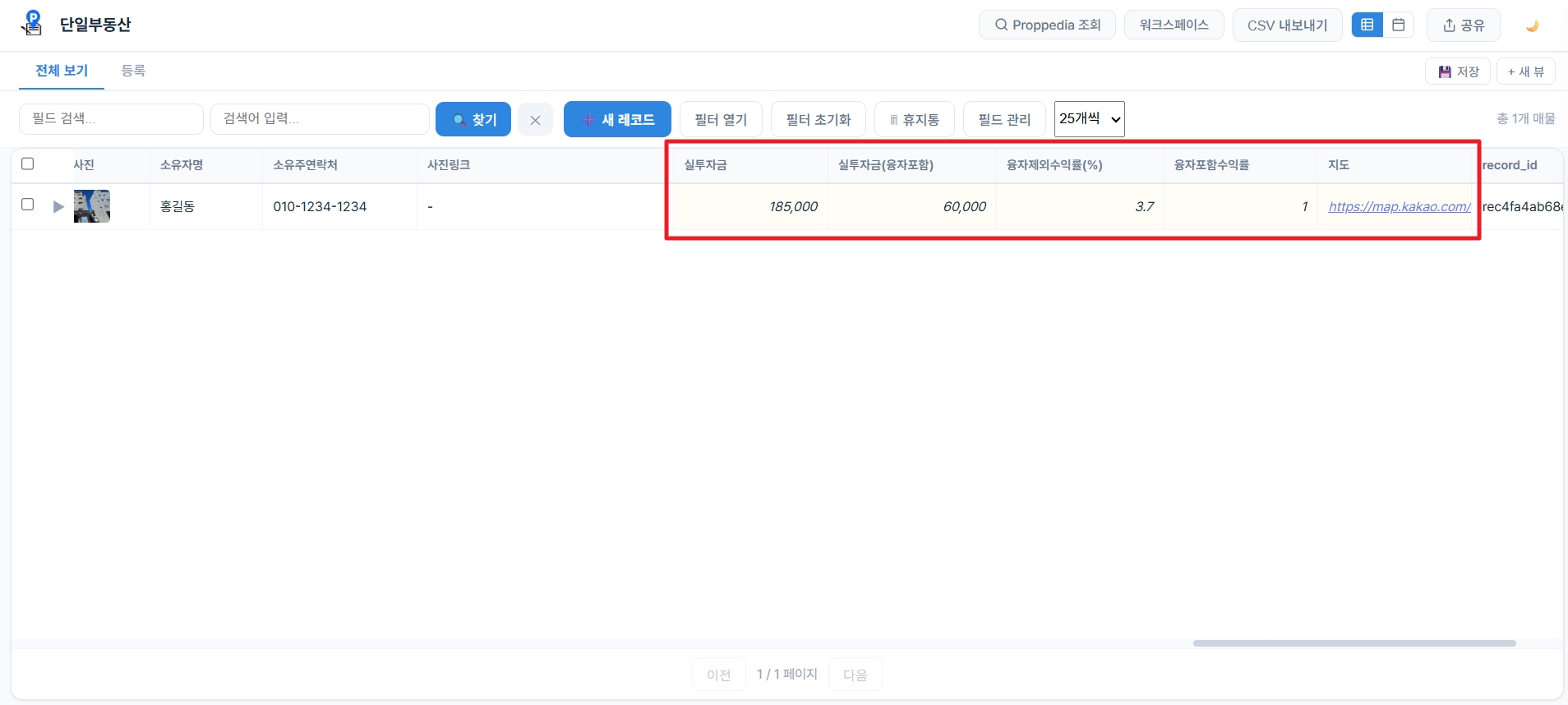The height and width of the screenshot is (705, 1568).
Task: Click 새 레코드 button
Action: click(617, 120)
